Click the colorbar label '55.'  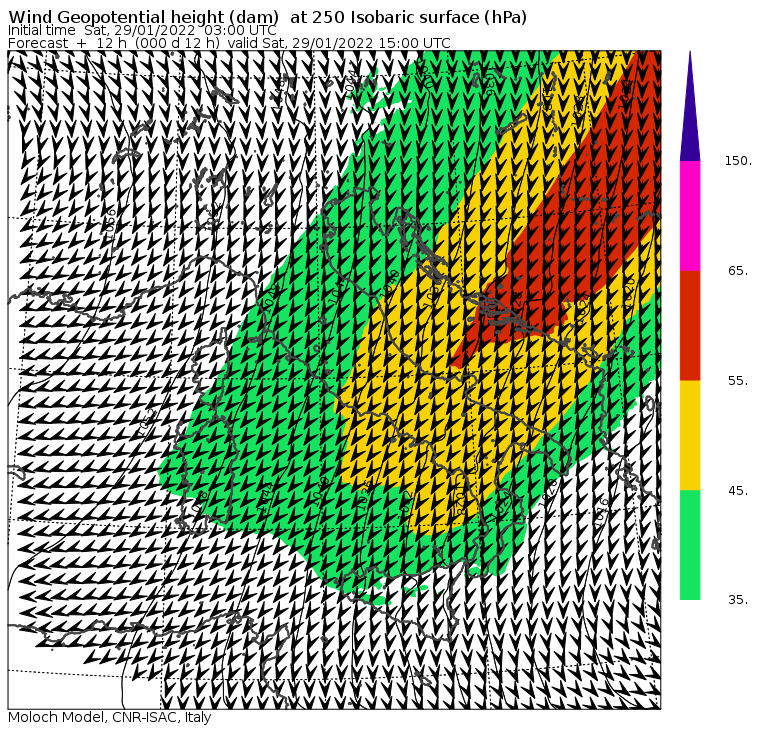click(739, 381)
